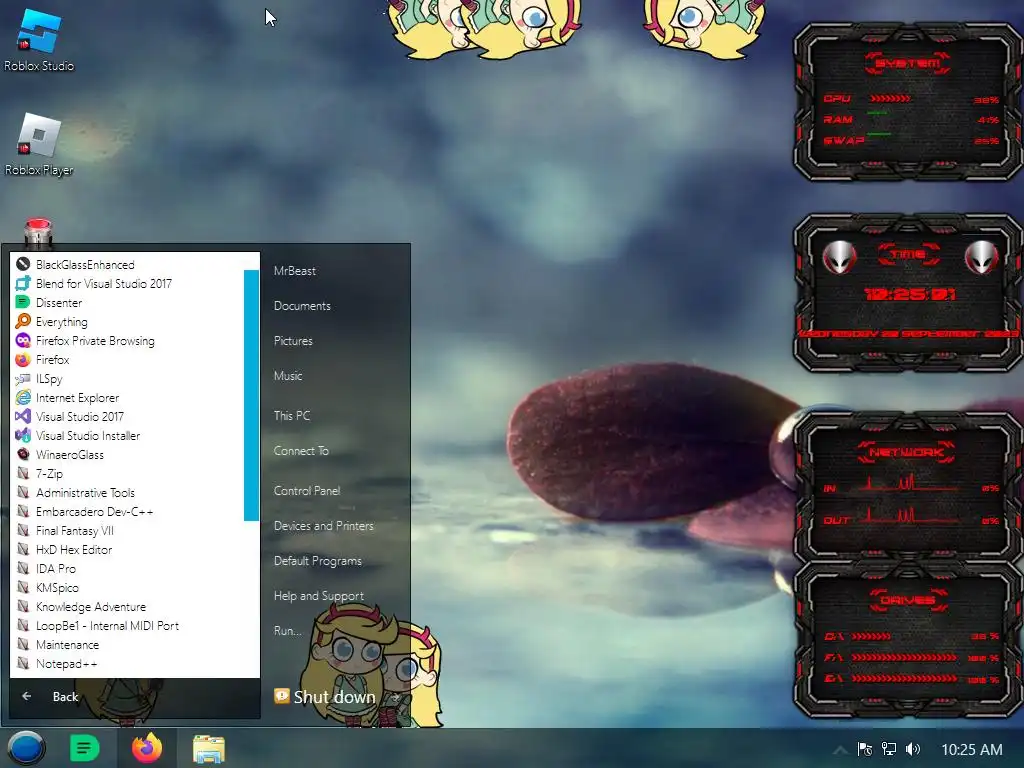Click the Shut down button
Screen dimensions: 1024x768
click(x=325, y=697)
